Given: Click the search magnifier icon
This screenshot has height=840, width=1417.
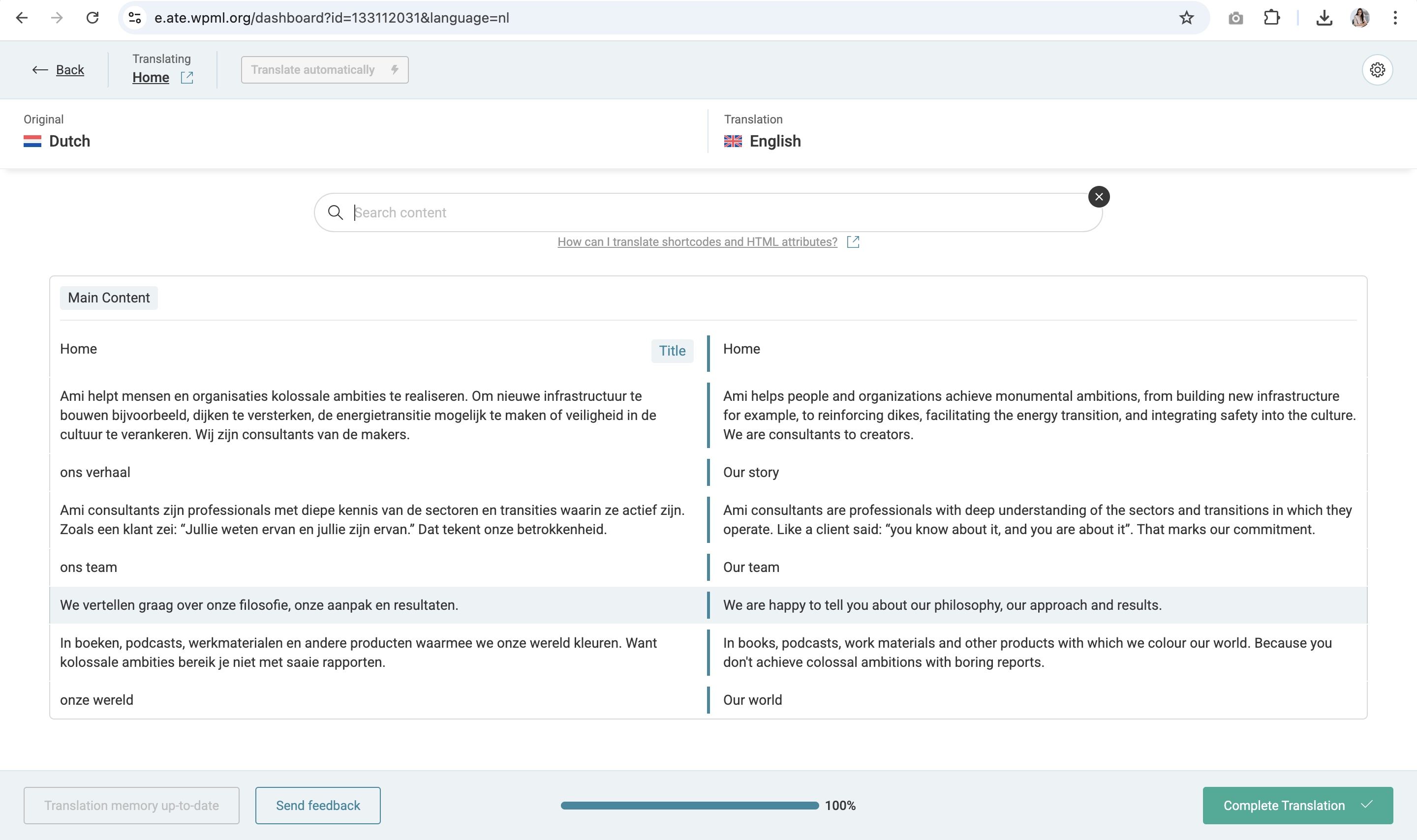Looking at the screenshot, I should click(x=336, y=212).
